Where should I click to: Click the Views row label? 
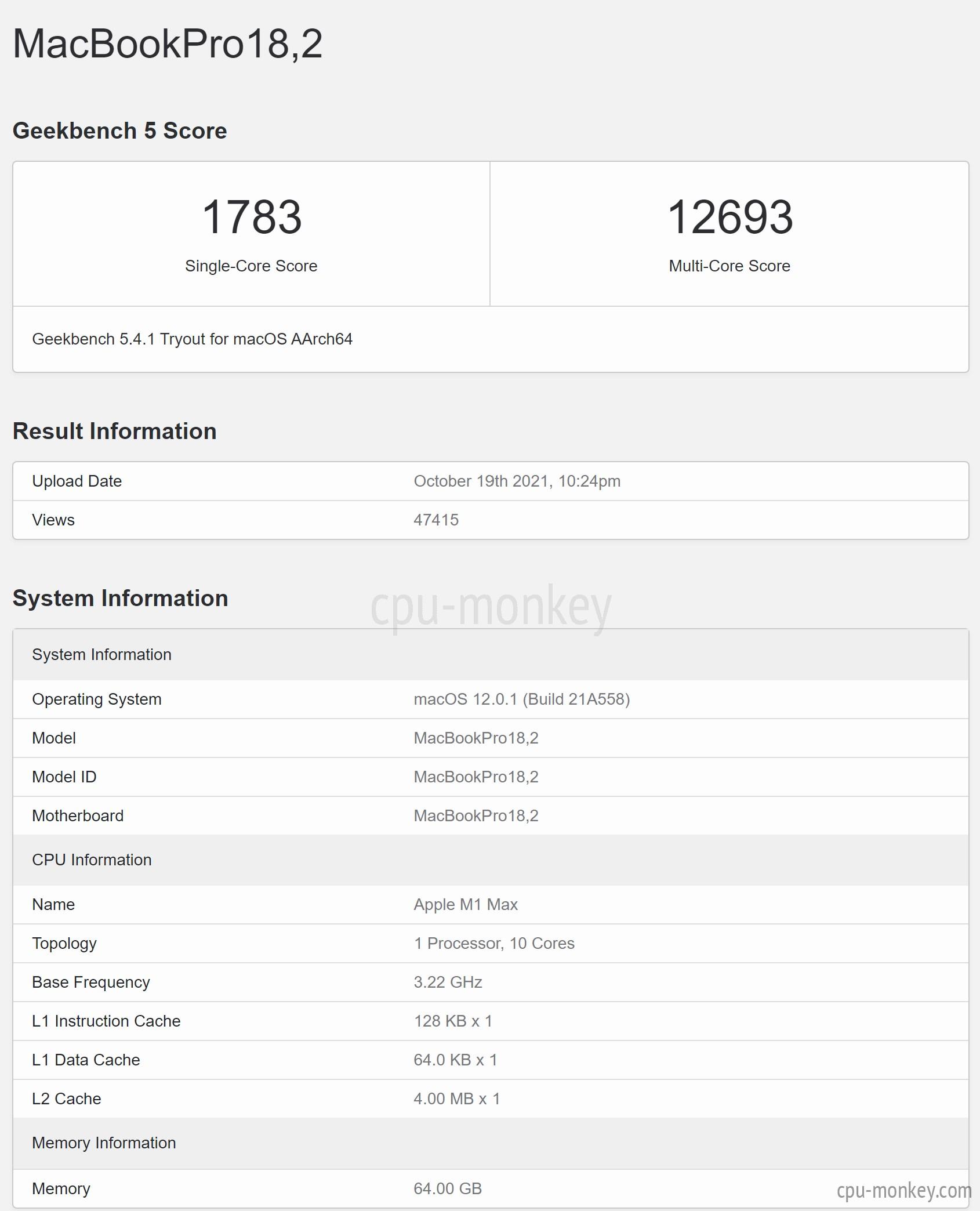coord(53,520)
